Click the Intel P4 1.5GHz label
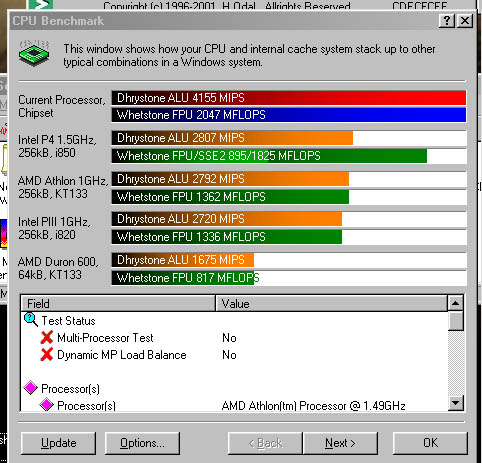Viewport: 482px width, 463px height. click(x=57, y=146)
